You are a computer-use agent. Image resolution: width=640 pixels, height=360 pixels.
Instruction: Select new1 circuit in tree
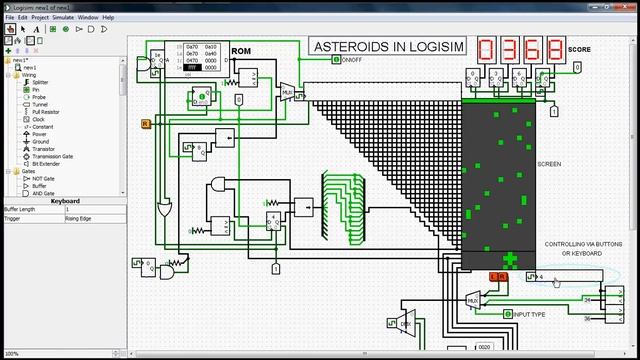coord(30,67)
